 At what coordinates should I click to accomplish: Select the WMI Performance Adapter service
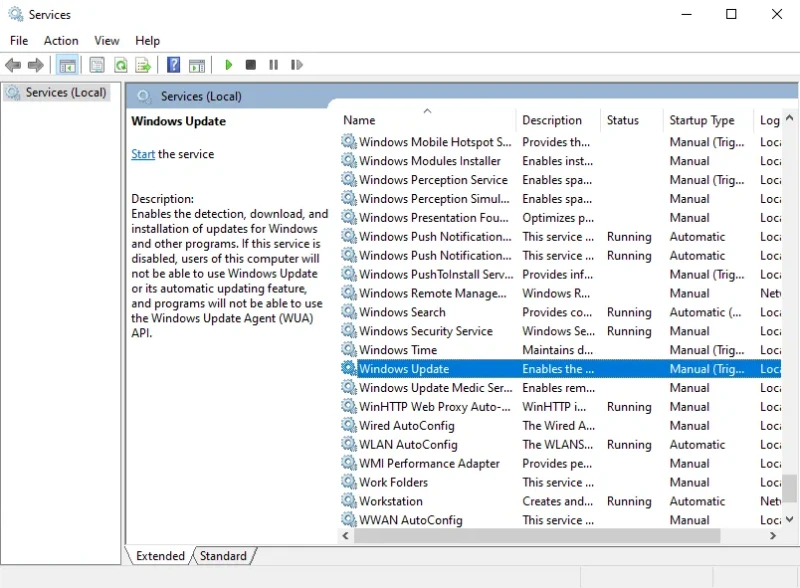tap(560, 463)
